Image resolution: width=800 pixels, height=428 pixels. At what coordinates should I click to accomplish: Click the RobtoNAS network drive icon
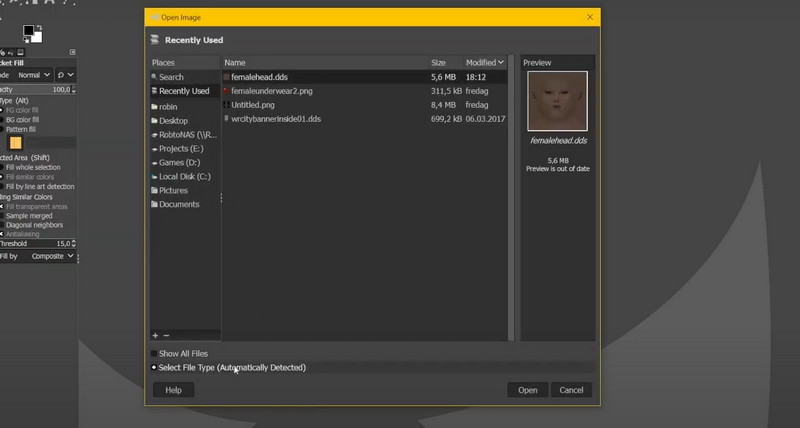coord(154,135)
